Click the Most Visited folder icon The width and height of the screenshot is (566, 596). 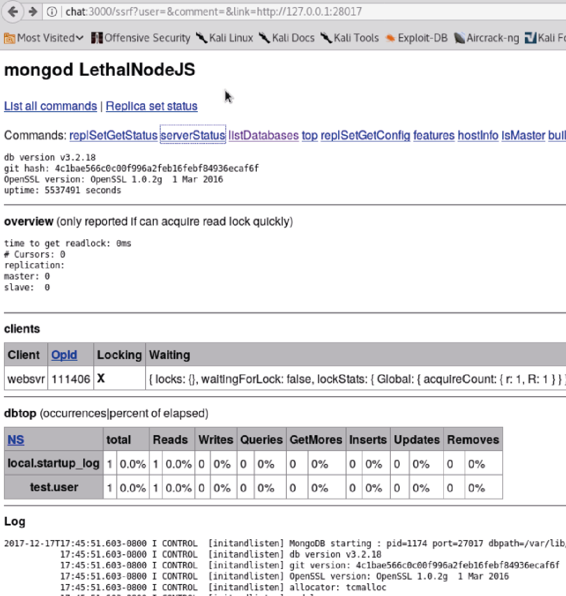(10, 38)
